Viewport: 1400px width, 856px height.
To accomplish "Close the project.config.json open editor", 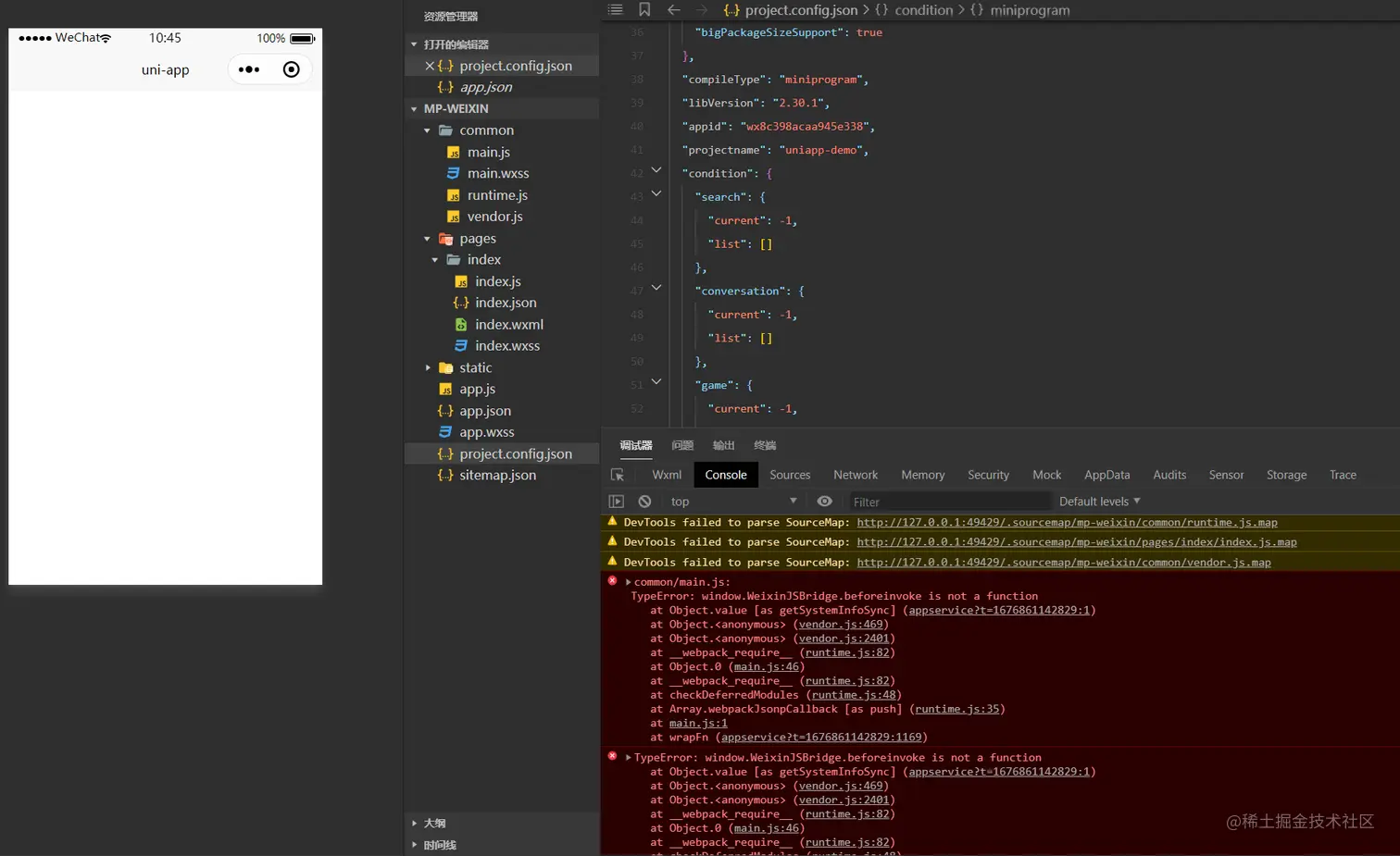I will click(x=430, y=66).
